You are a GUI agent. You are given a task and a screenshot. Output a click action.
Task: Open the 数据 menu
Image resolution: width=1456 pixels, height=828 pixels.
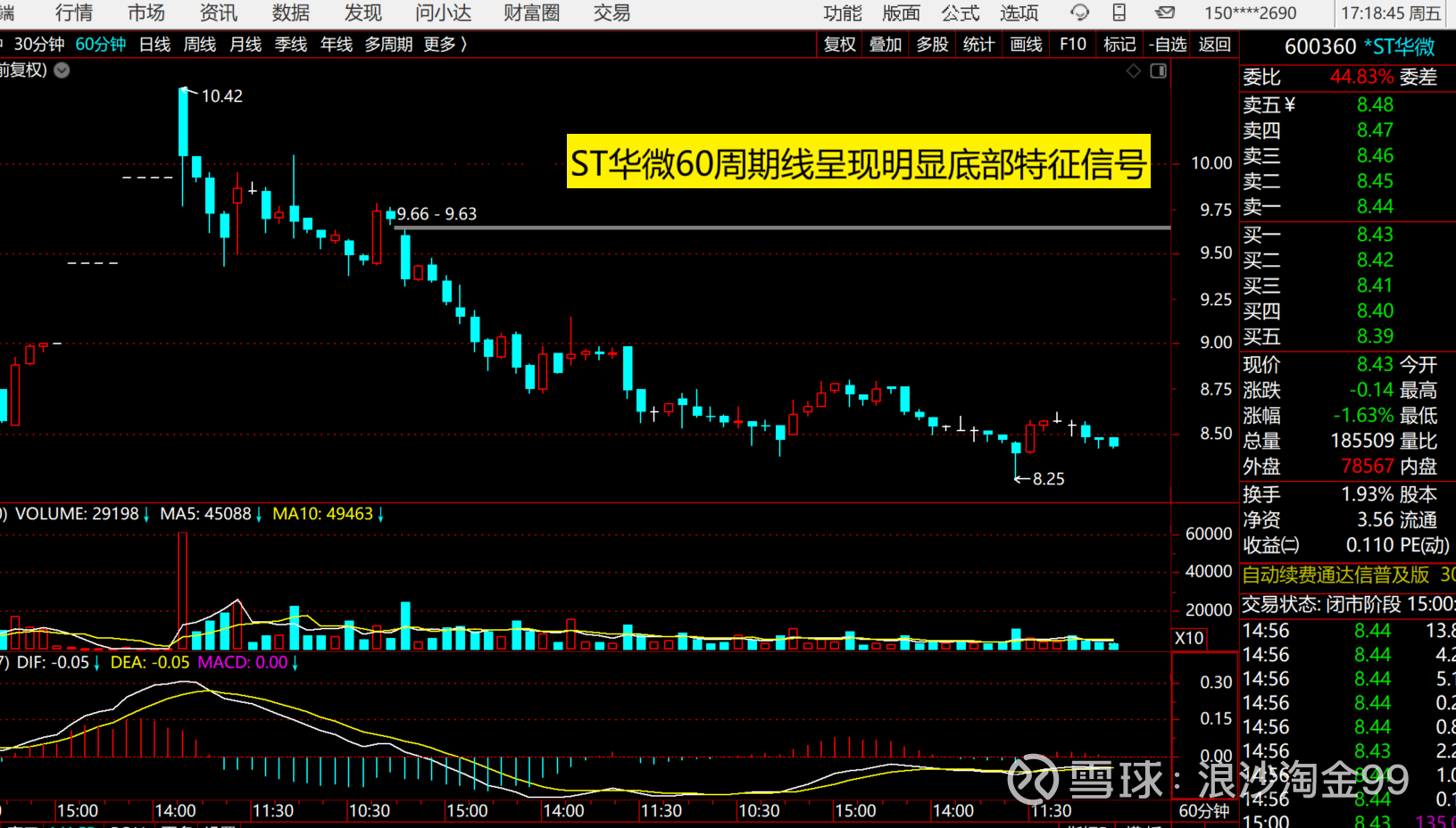pos(291,12)
